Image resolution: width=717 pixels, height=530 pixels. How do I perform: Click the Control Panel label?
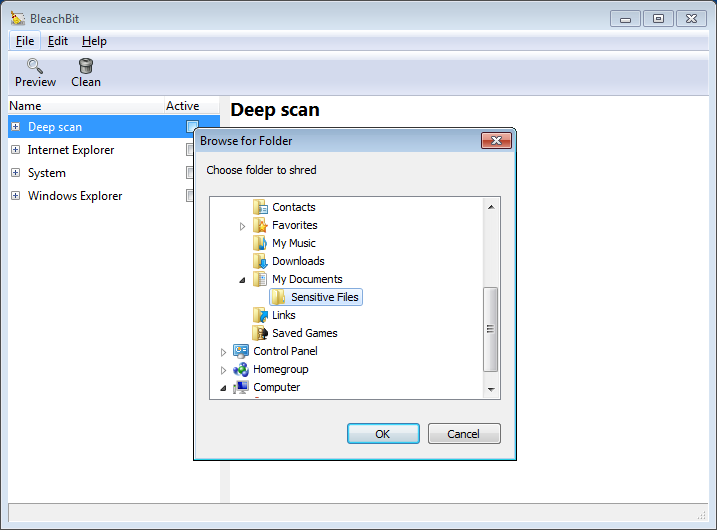285,351
